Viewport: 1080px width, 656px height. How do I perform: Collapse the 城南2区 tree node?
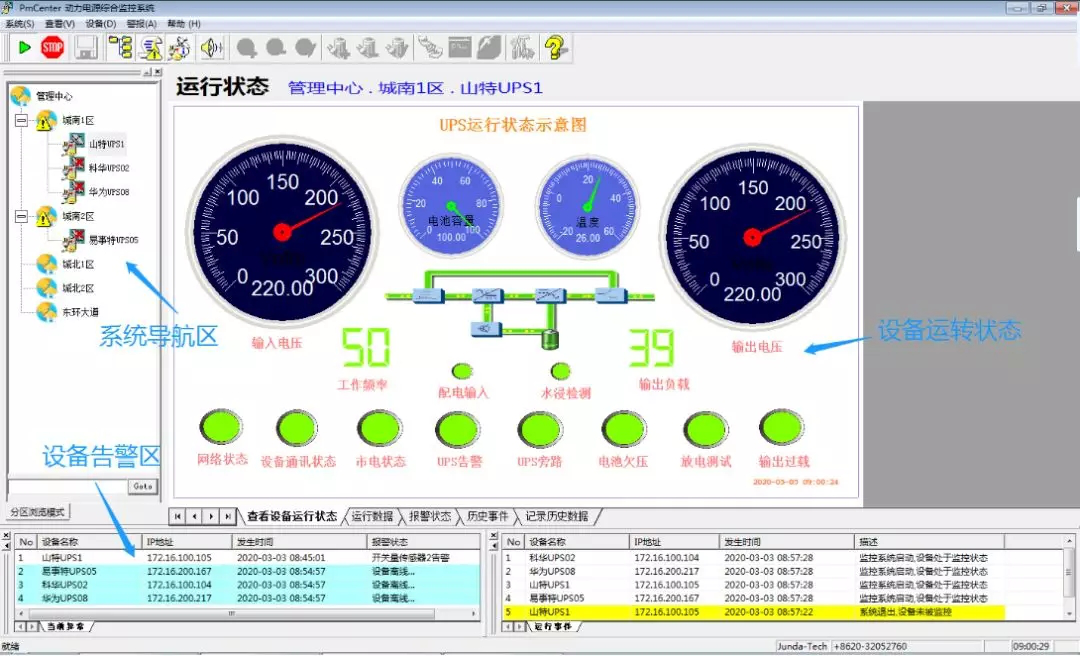(x=21, y=216)
